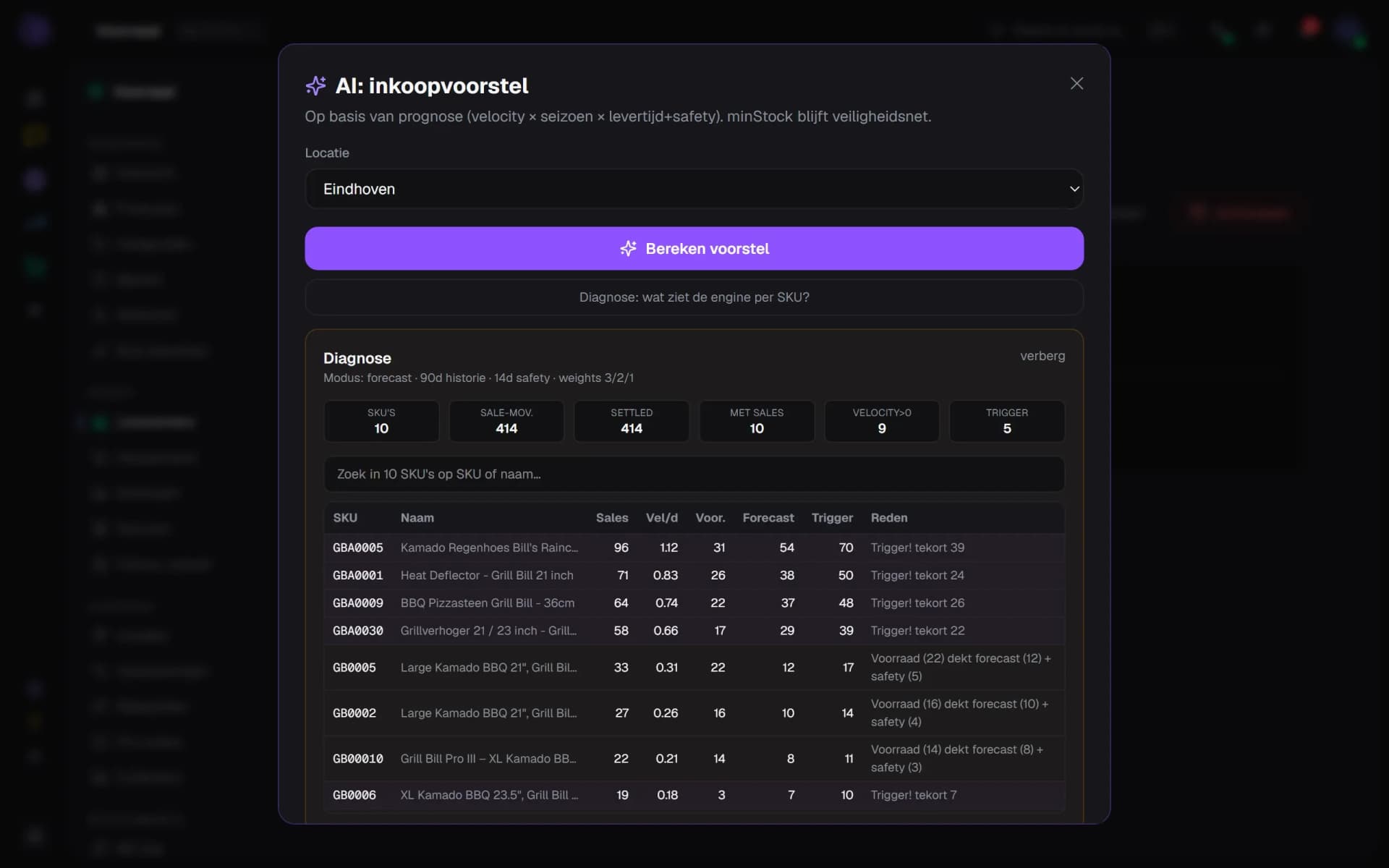Open Diagnose: wat ziet de engine per SKU?
The height and width of the screenshot is (868, 1389).
pyautogui.click(x=694, y=297)
